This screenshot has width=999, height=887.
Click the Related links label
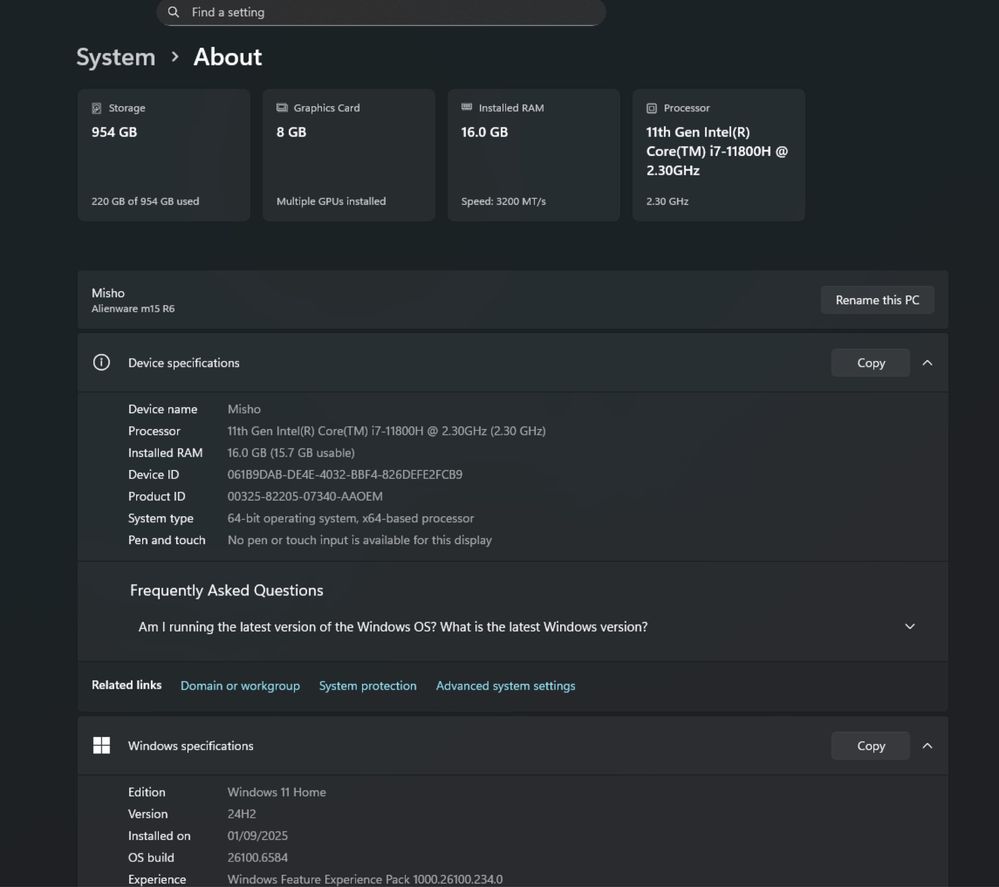pos(126,685)
